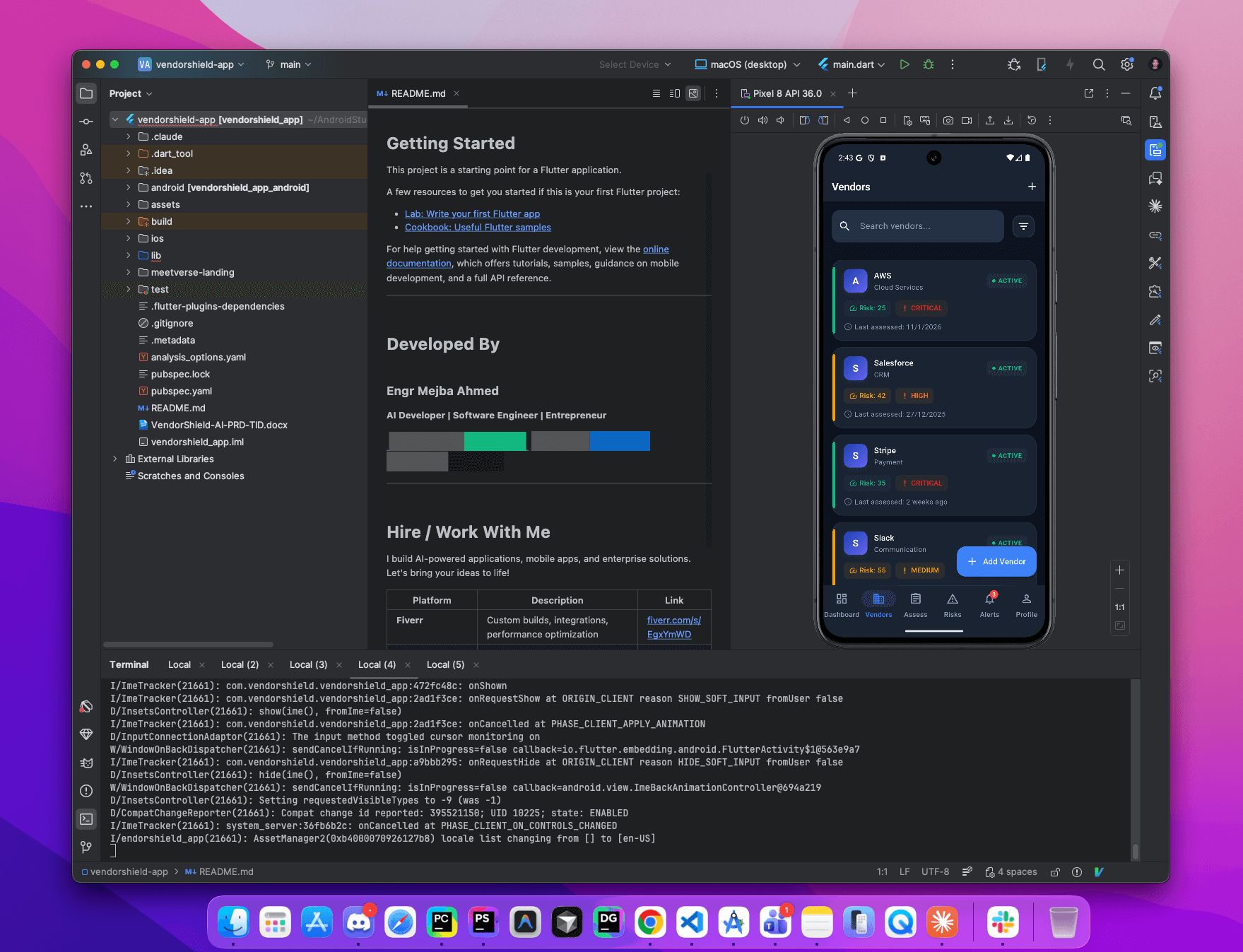Increase emulator volume
Screen dimensions: 1243x952
pos(762,120)
